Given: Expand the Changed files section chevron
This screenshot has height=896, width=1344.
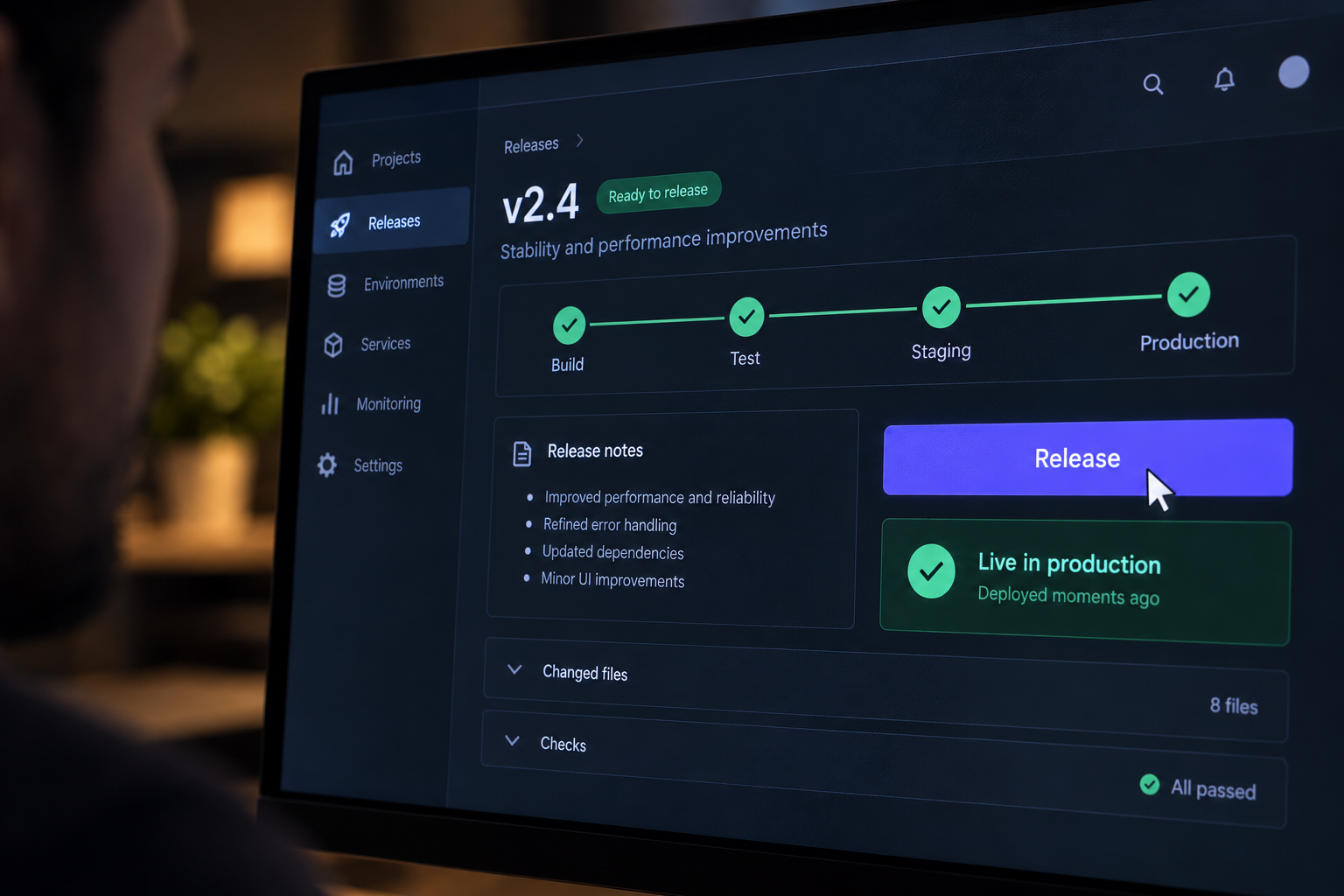Looking at the screenshot, I should pos(514,669).
